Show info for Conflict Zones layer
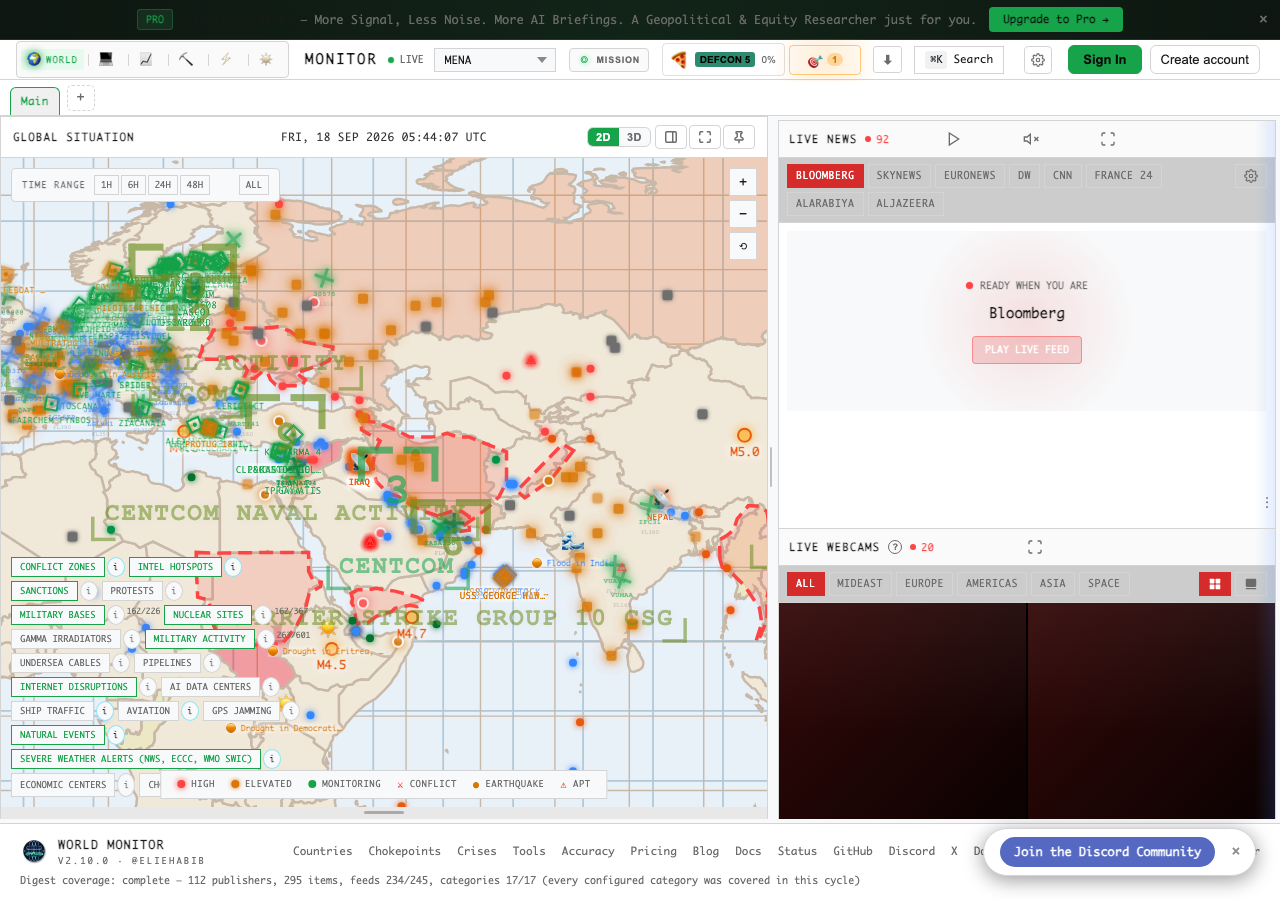The image size is (1280, 900). 115,567
